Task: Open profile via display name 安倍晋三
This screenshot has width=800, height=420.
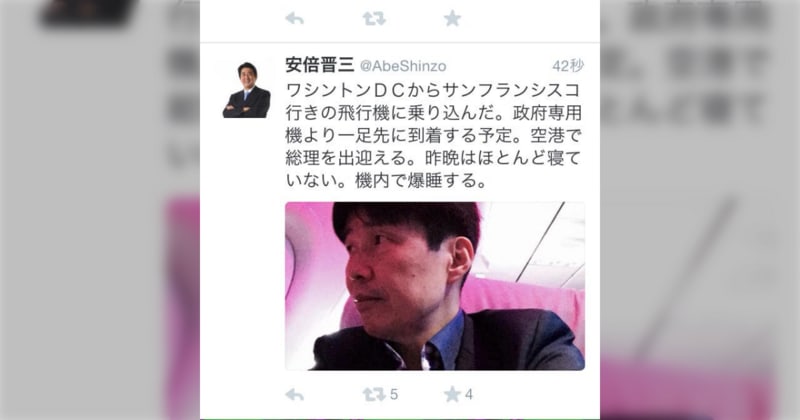Action: [x=320, y=65]
